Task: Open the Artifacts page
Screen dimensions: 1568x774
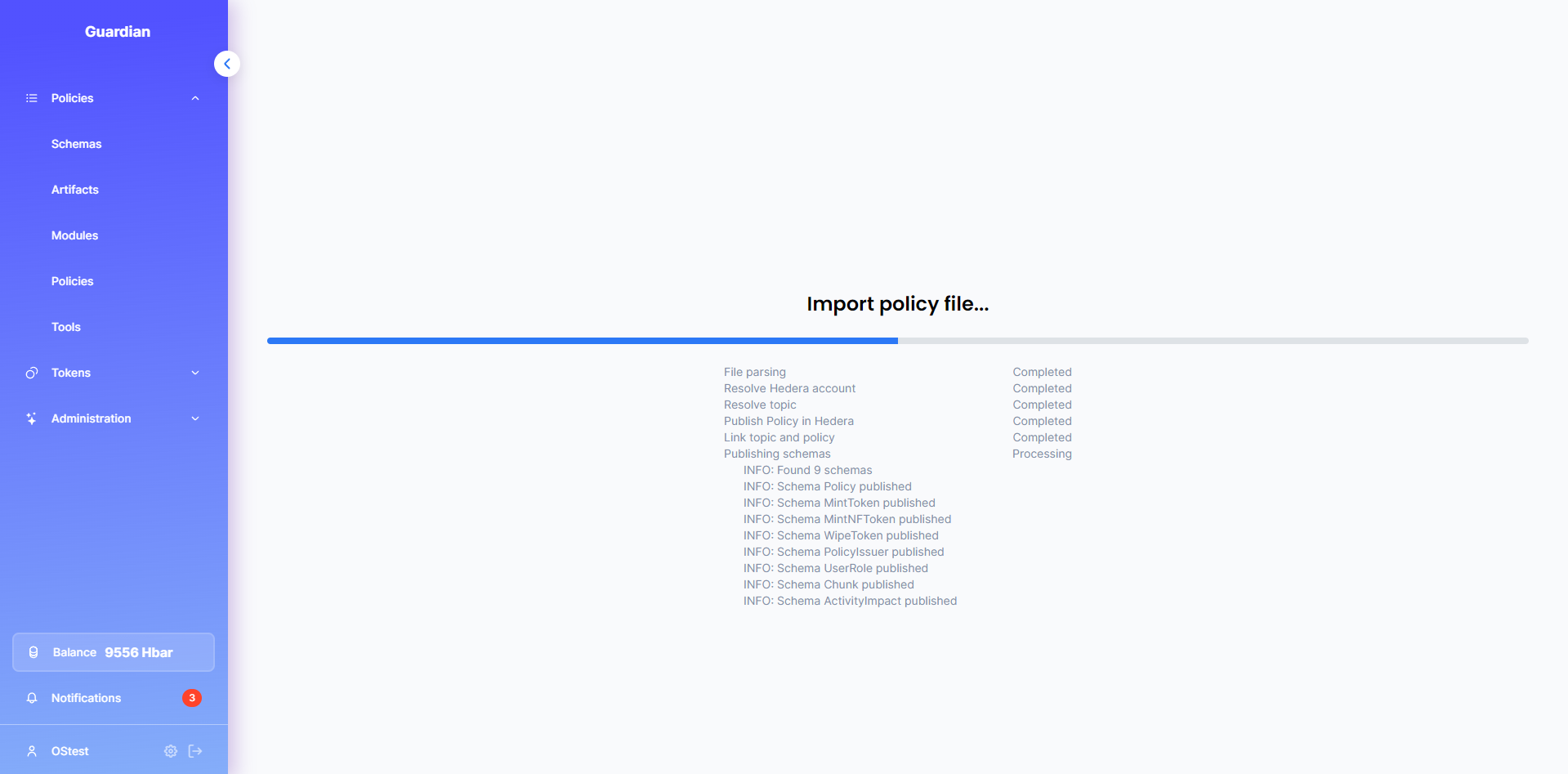Action: [75, 190]
